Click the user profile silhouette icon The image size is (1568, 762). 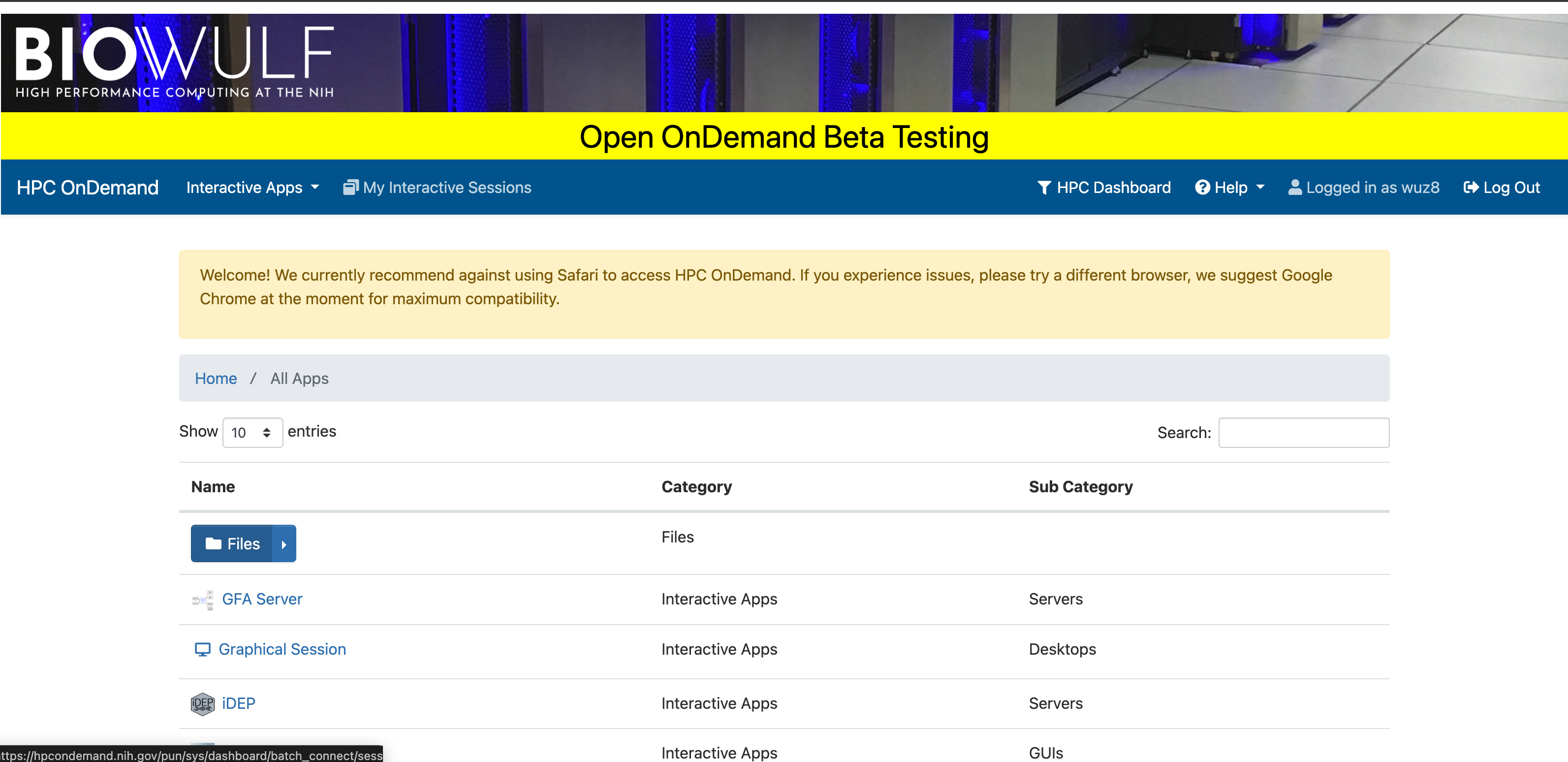[x=1295, y=188]
